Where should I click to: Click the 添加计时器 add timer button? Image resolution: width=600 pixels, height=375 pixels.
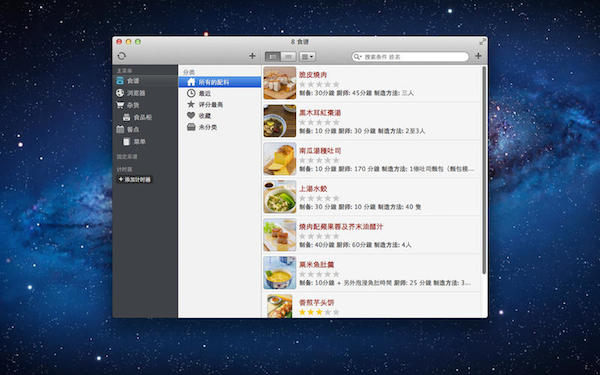tap(135, 179)
